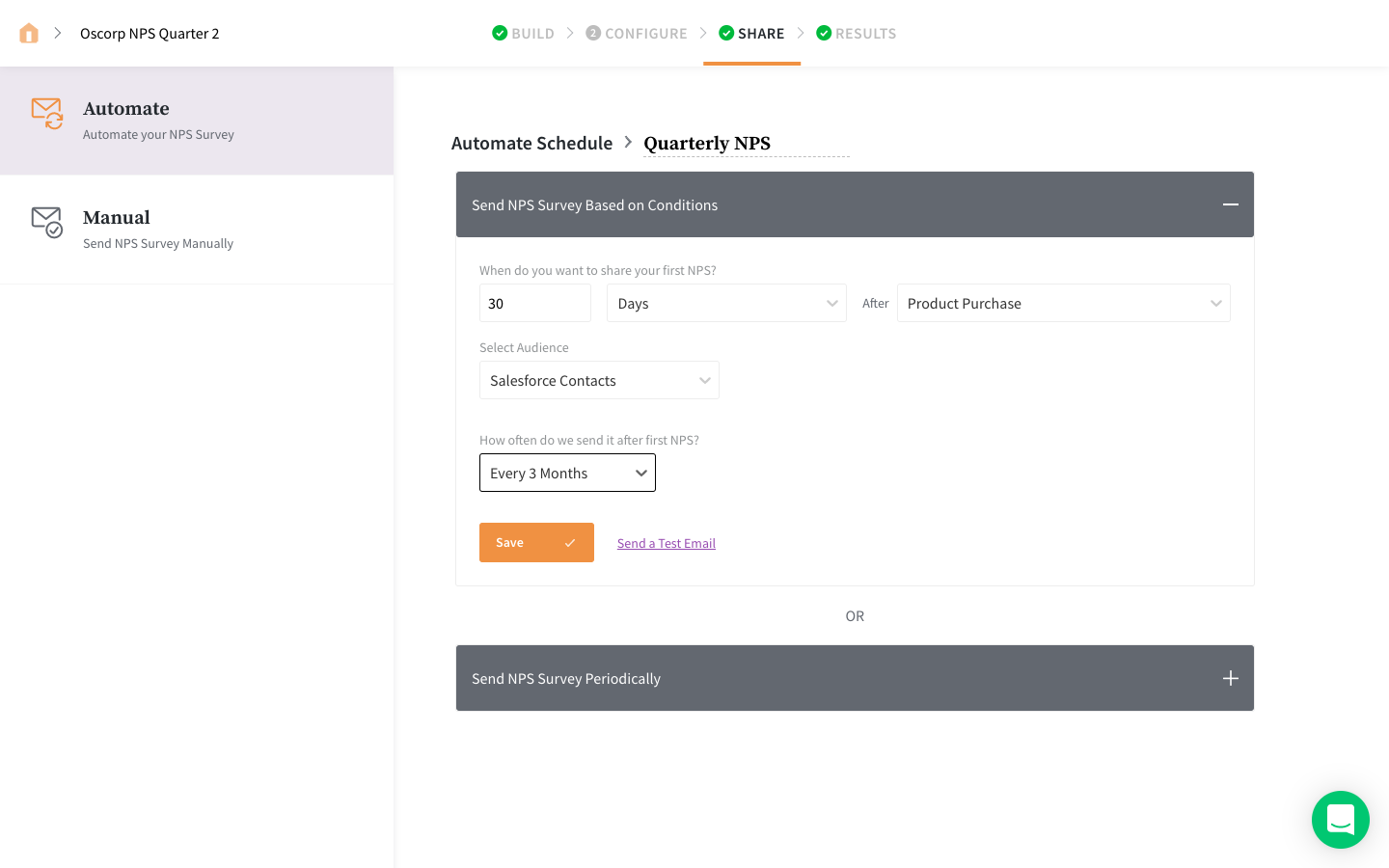This screenshot has width=1389, height=868.
Task: Click the step 2 Configure badge
Action: (x=593, y=34)
